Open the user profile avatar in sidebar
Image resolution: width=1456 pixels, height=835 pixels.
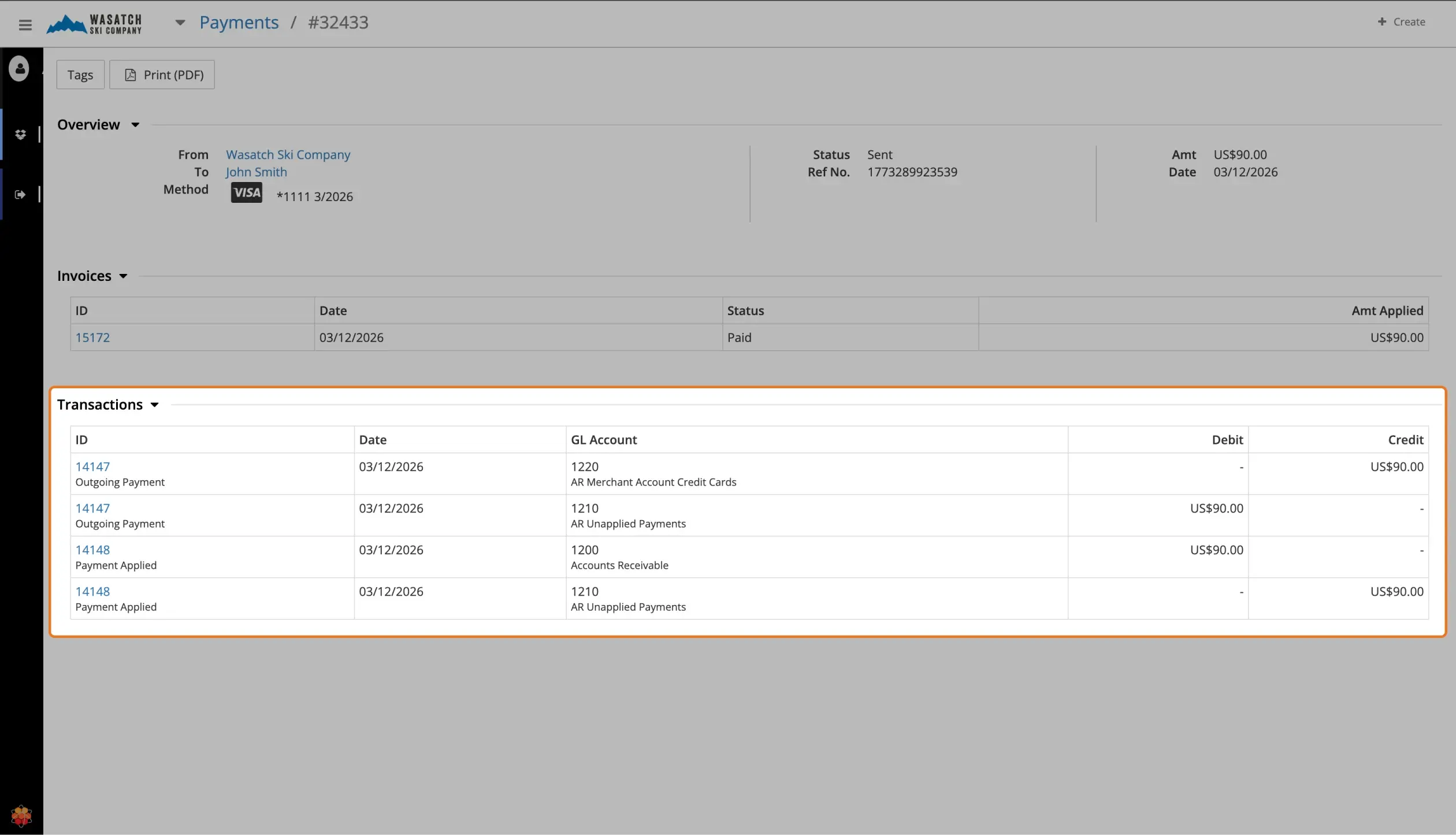pos(19,68)
